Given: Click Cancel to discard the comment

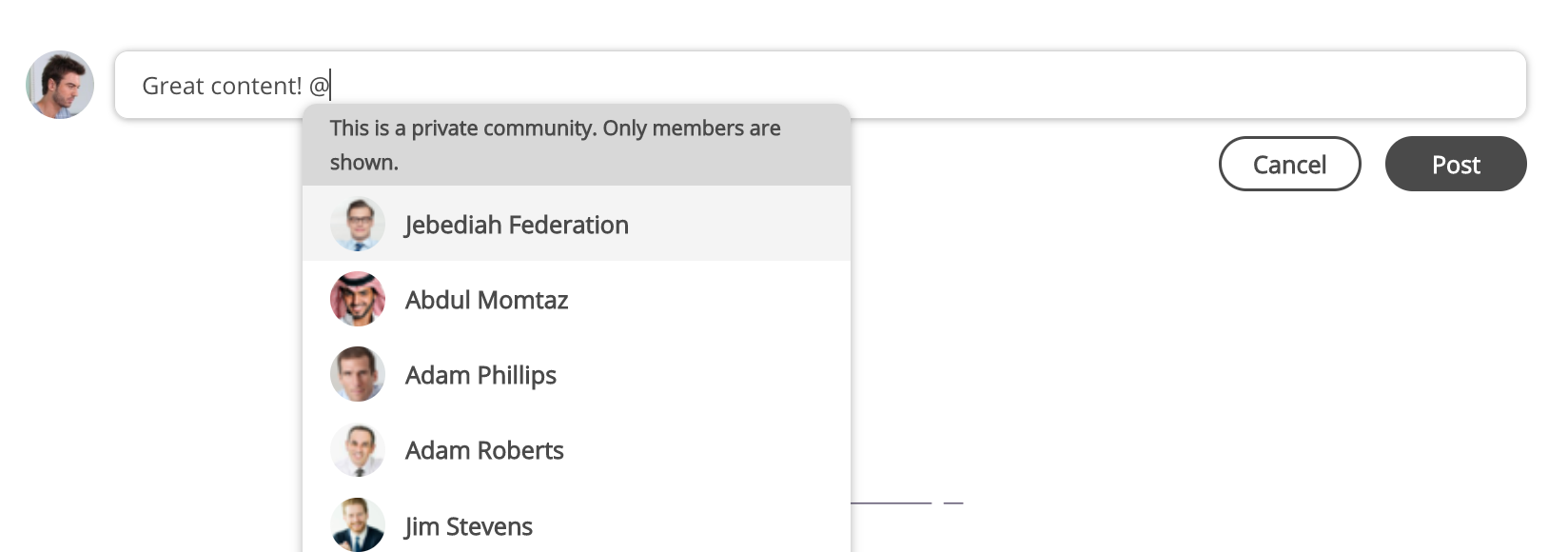Looking at the screenshot, I should pyautogui.click(x=1289, y=164).
